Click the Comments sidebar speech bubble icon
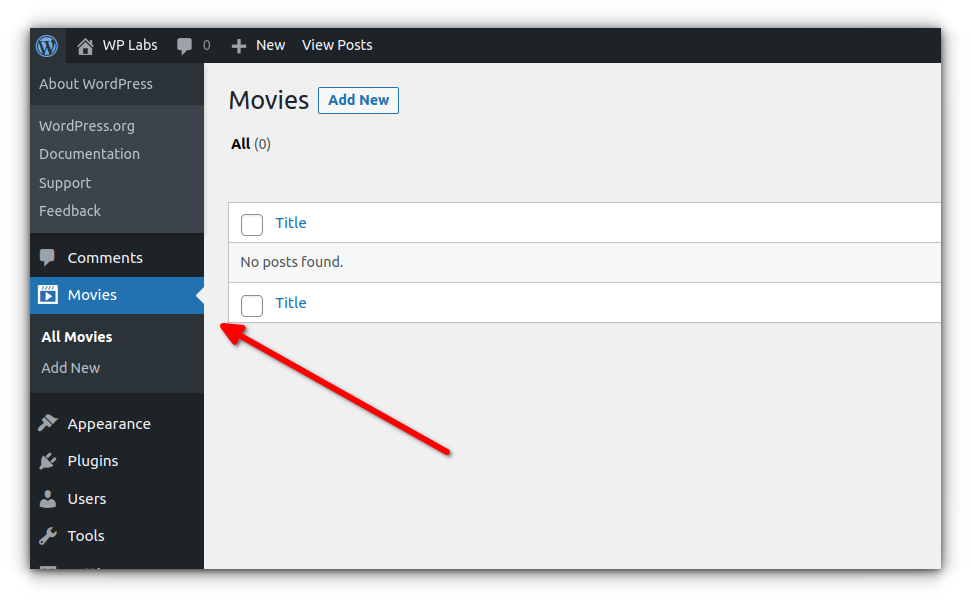The width and height of the screenshot is (971, 601). (x=47, y=257)
